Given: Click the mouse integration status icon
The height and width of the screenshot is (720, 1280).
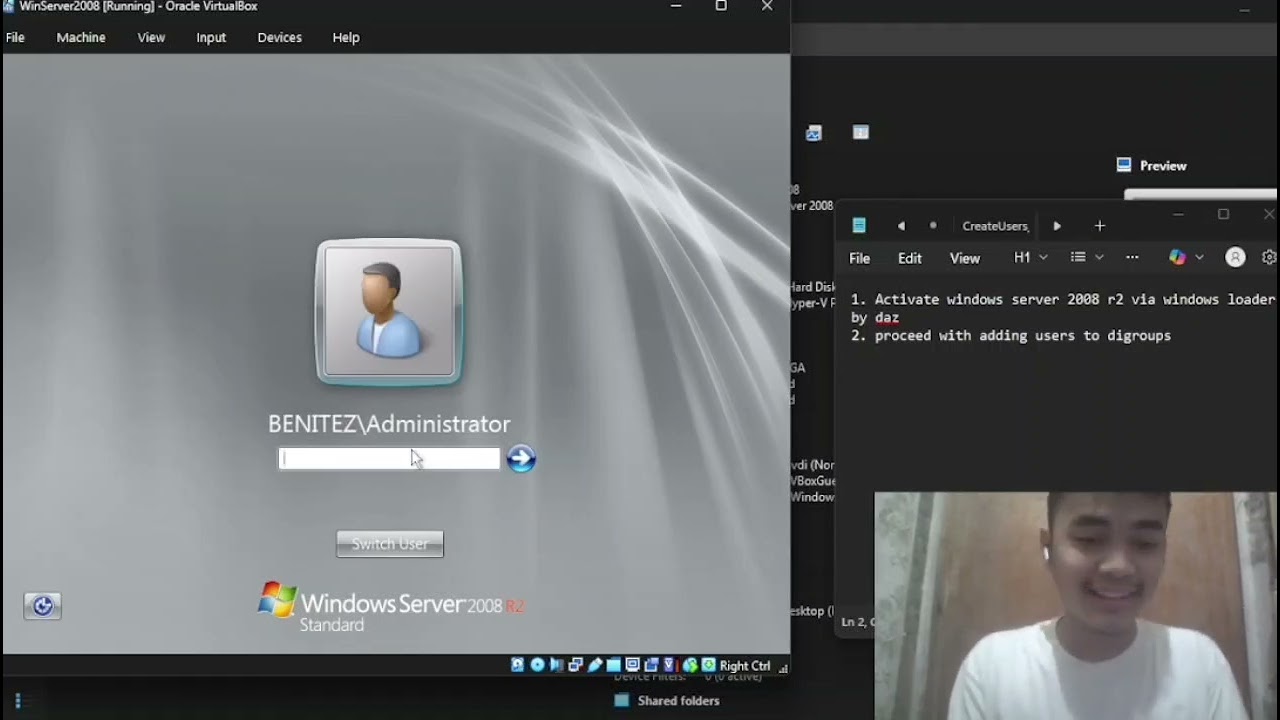Looking at the screenshot, I should pos(690,666).
